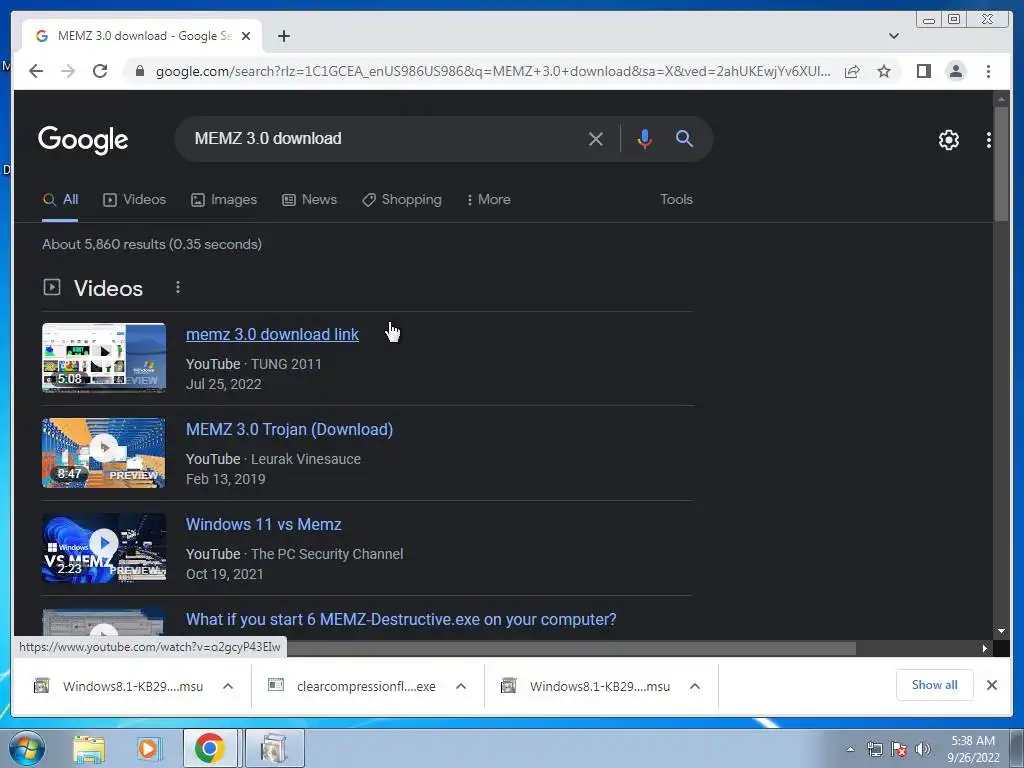Click the Chrome taskbar icon
Image resolution: width=1024 pixels, height=768 pixels.
coord(210,748)
